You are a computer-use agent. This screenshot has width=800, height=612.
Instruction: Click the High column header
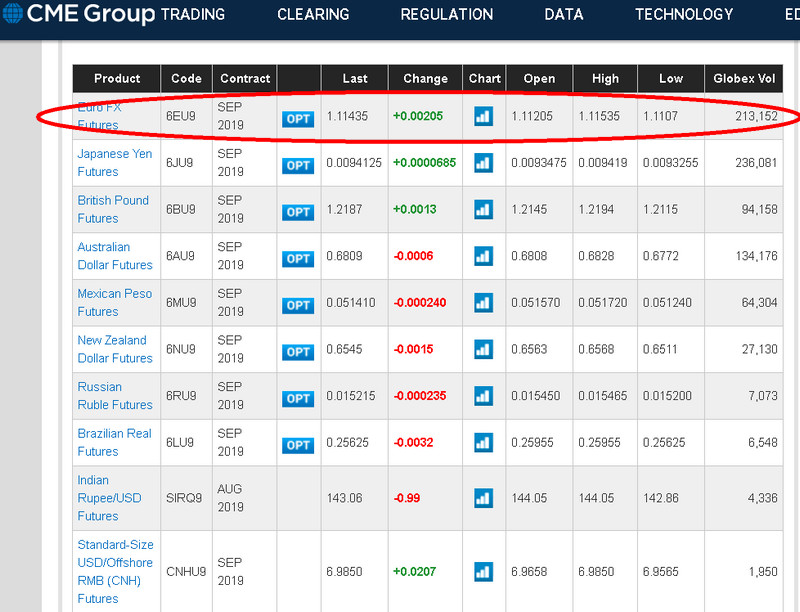coord(605,79)
